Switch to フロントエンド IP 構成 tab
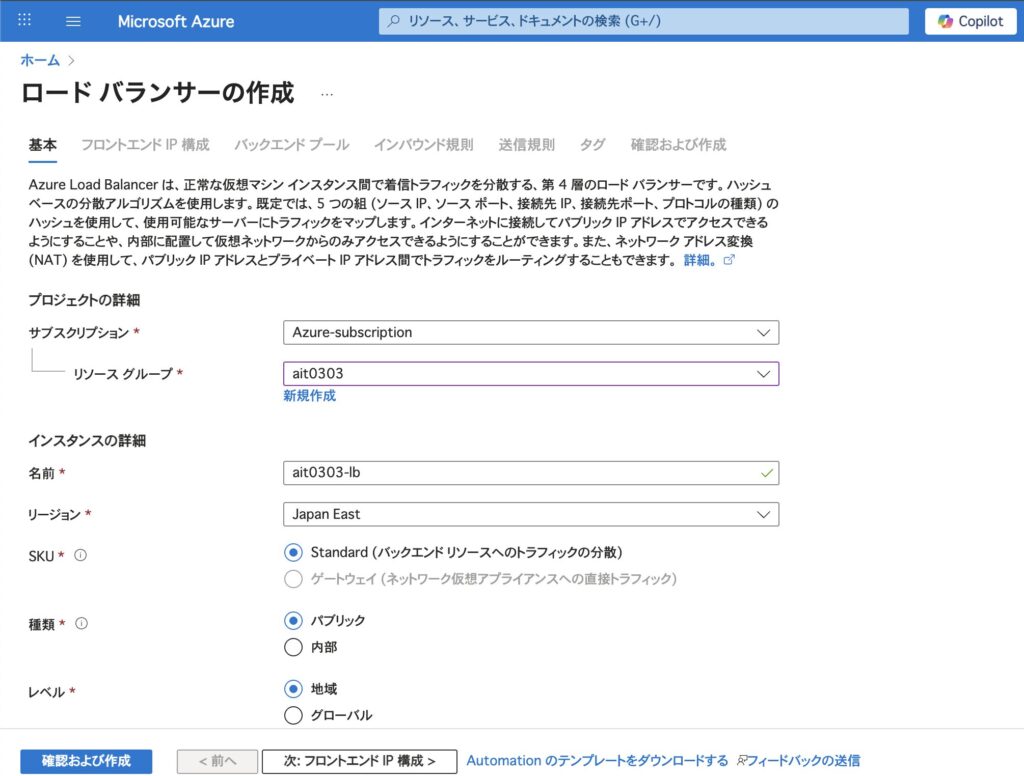 pos(145,144)
